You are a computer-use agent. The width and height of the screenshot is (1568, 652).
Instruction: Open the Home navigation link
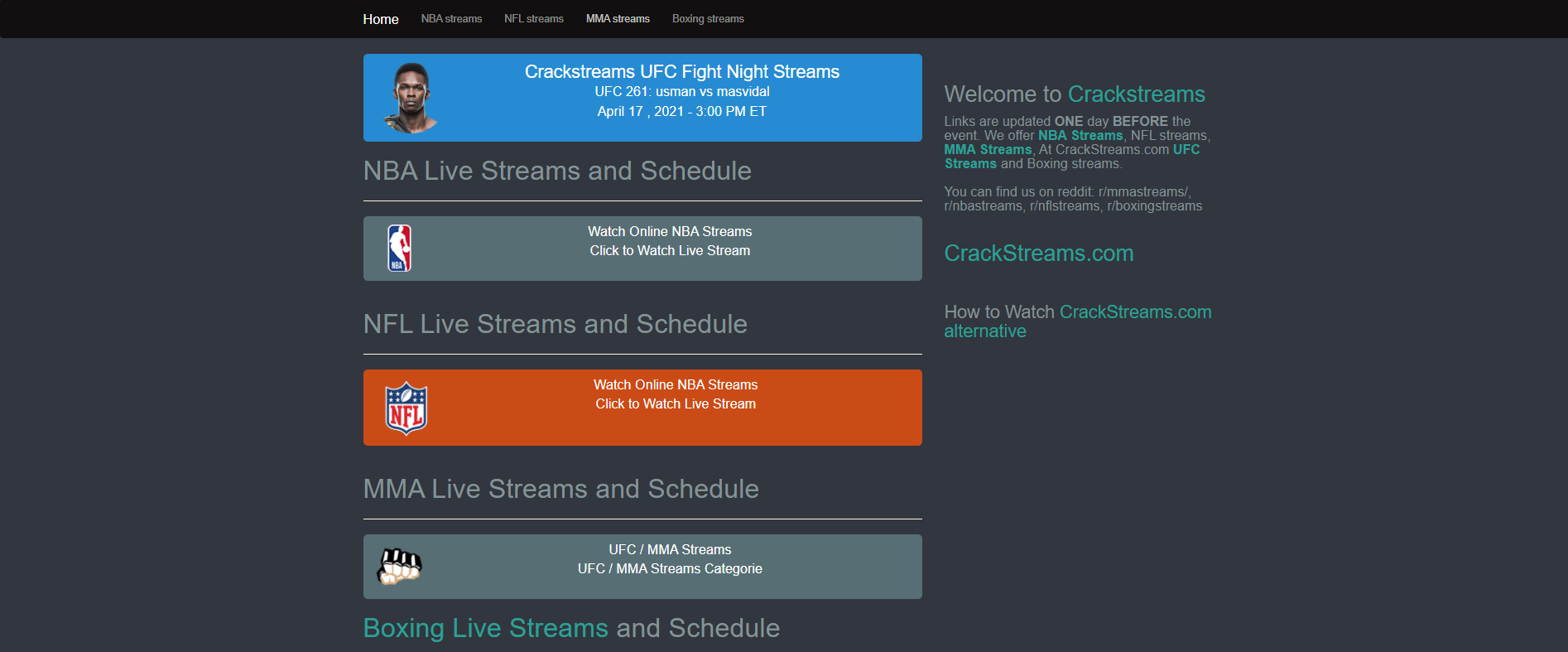point(381,19)
